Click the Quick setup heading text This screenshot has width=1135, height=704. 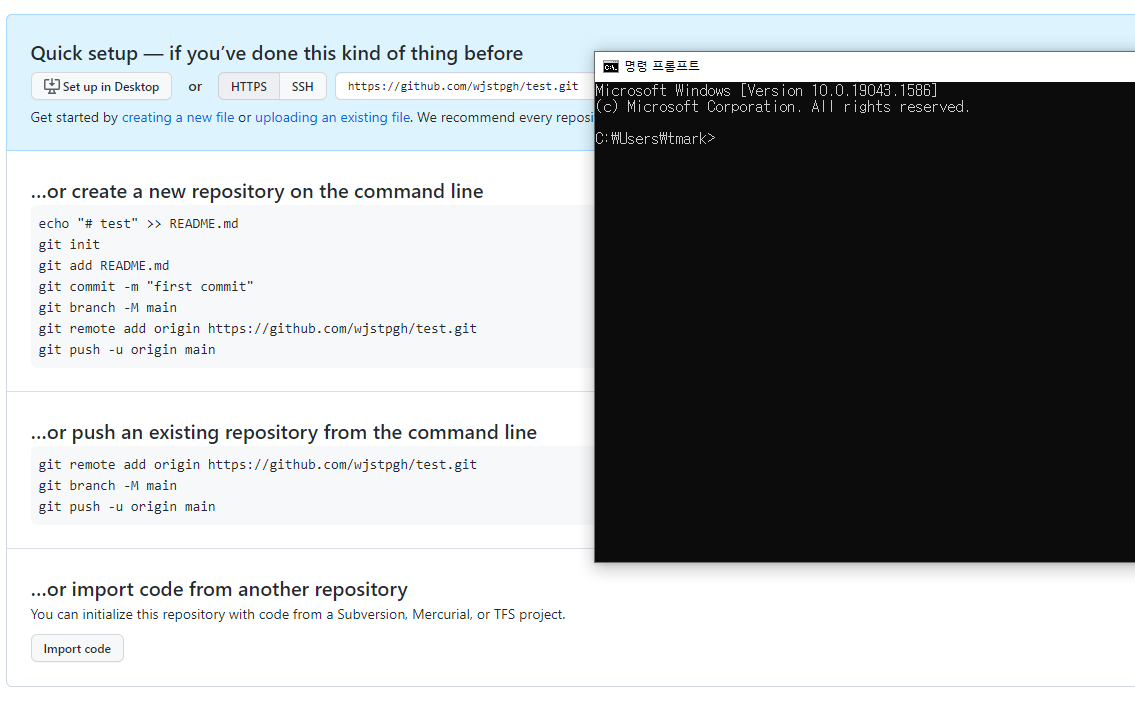277,53
